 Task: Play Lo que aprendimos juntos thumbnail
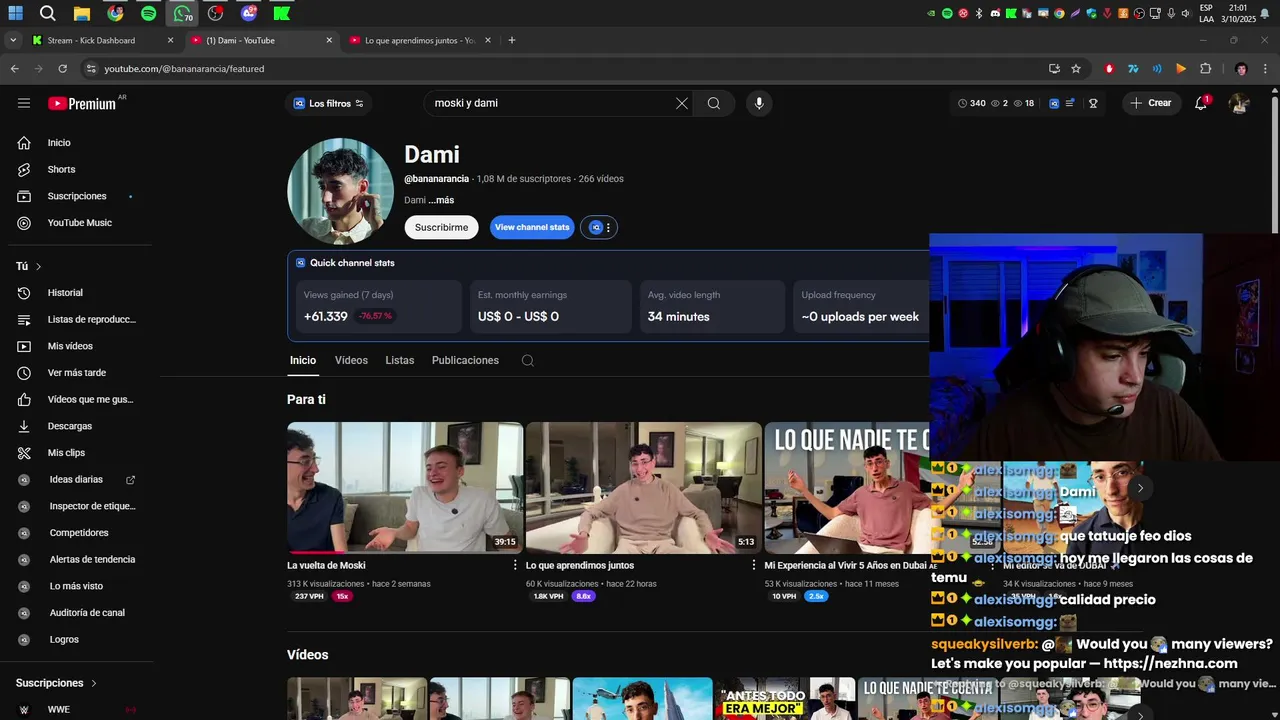(644, 488)
